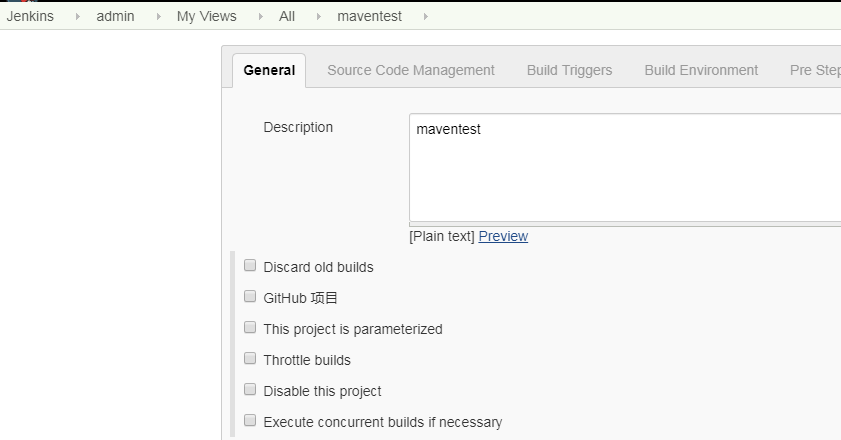Click the Preview link under Description

pyautogui.click(x=503, y=236)
